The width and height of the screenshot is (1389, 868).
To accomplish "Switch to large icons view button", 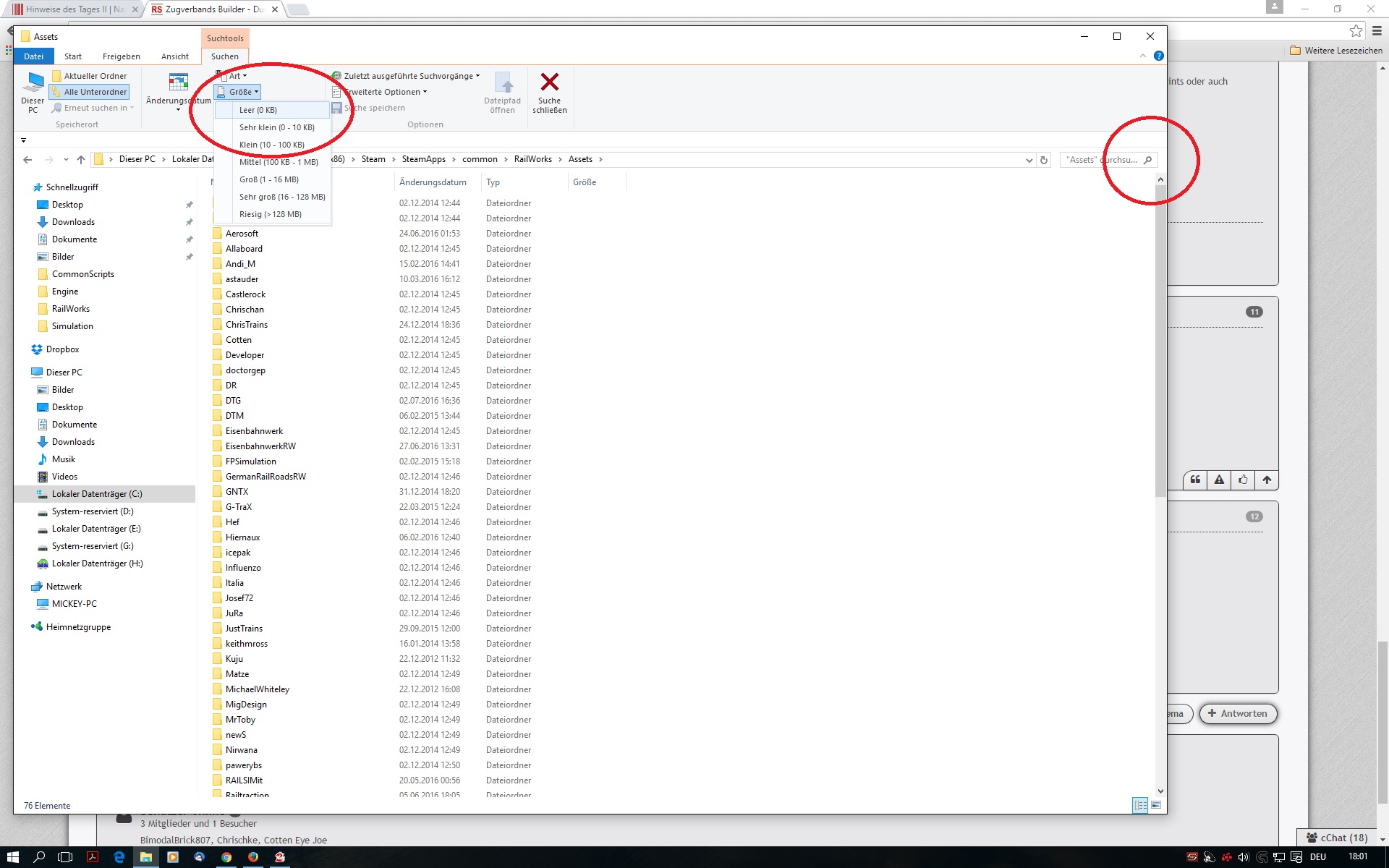I will [1156, 805].
